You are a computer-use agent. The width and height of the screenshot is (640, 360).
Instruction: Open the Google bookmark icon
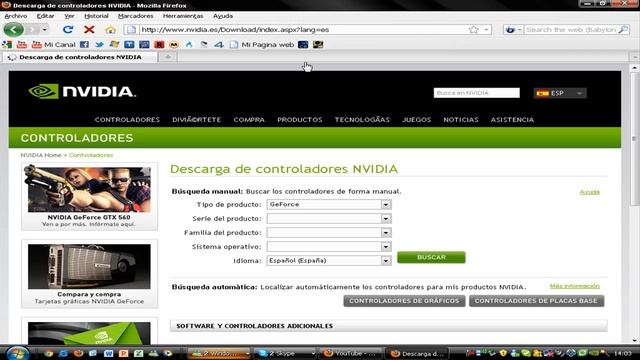[x=7, y=44]
